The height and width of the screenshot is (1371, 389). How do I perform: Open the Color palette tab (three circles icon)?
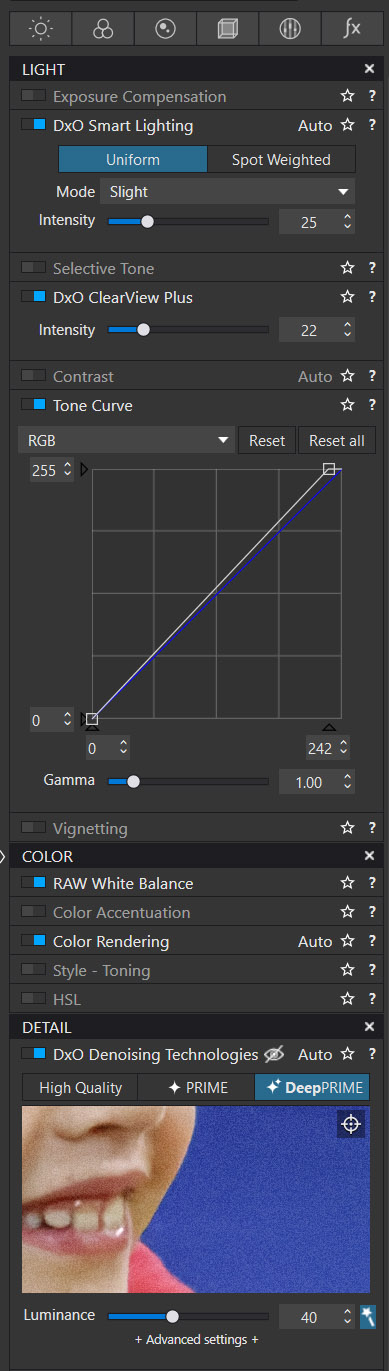pyautogui.click(x=102, y=29)
